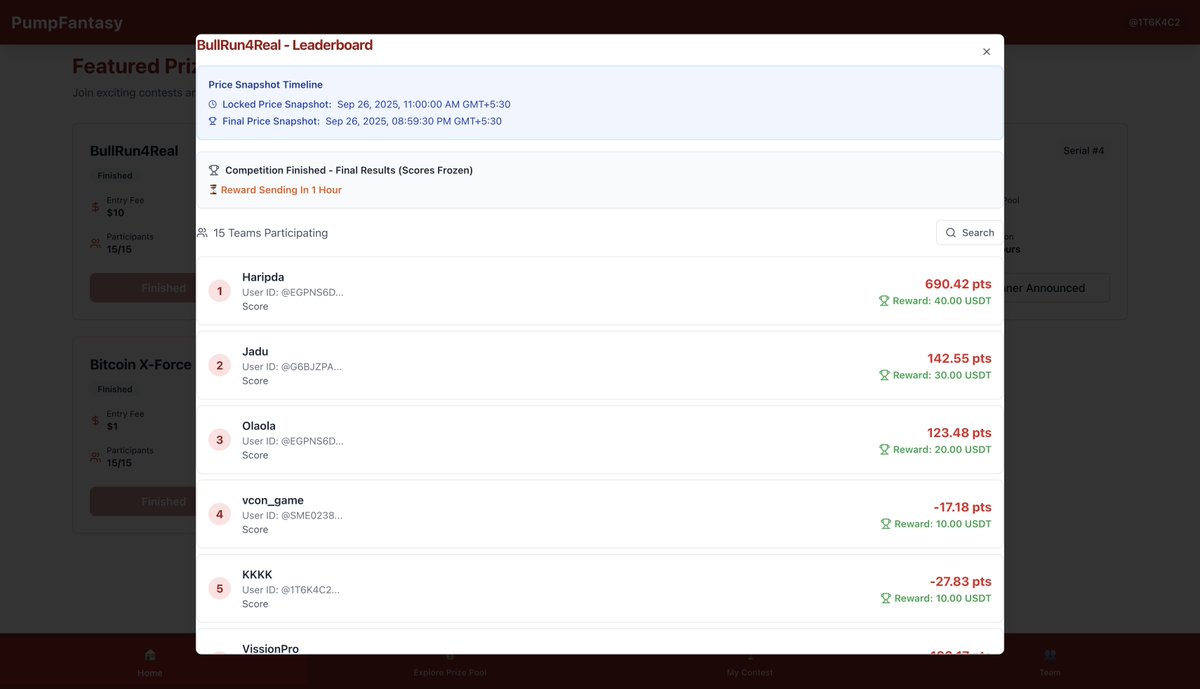Click the hourglass icon by Reward Sending
The image size is (1200, 689).
[213, 189]
